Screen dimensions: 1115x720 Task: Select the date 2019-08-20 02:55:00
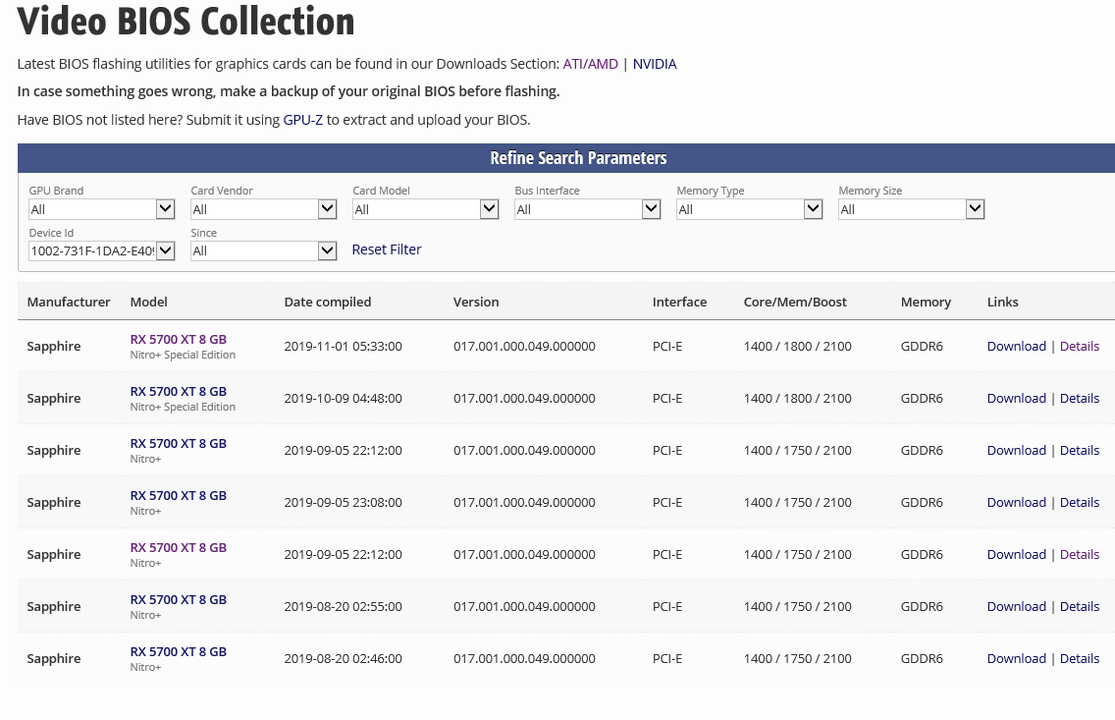pyautogui.click(x=343, y=606)
